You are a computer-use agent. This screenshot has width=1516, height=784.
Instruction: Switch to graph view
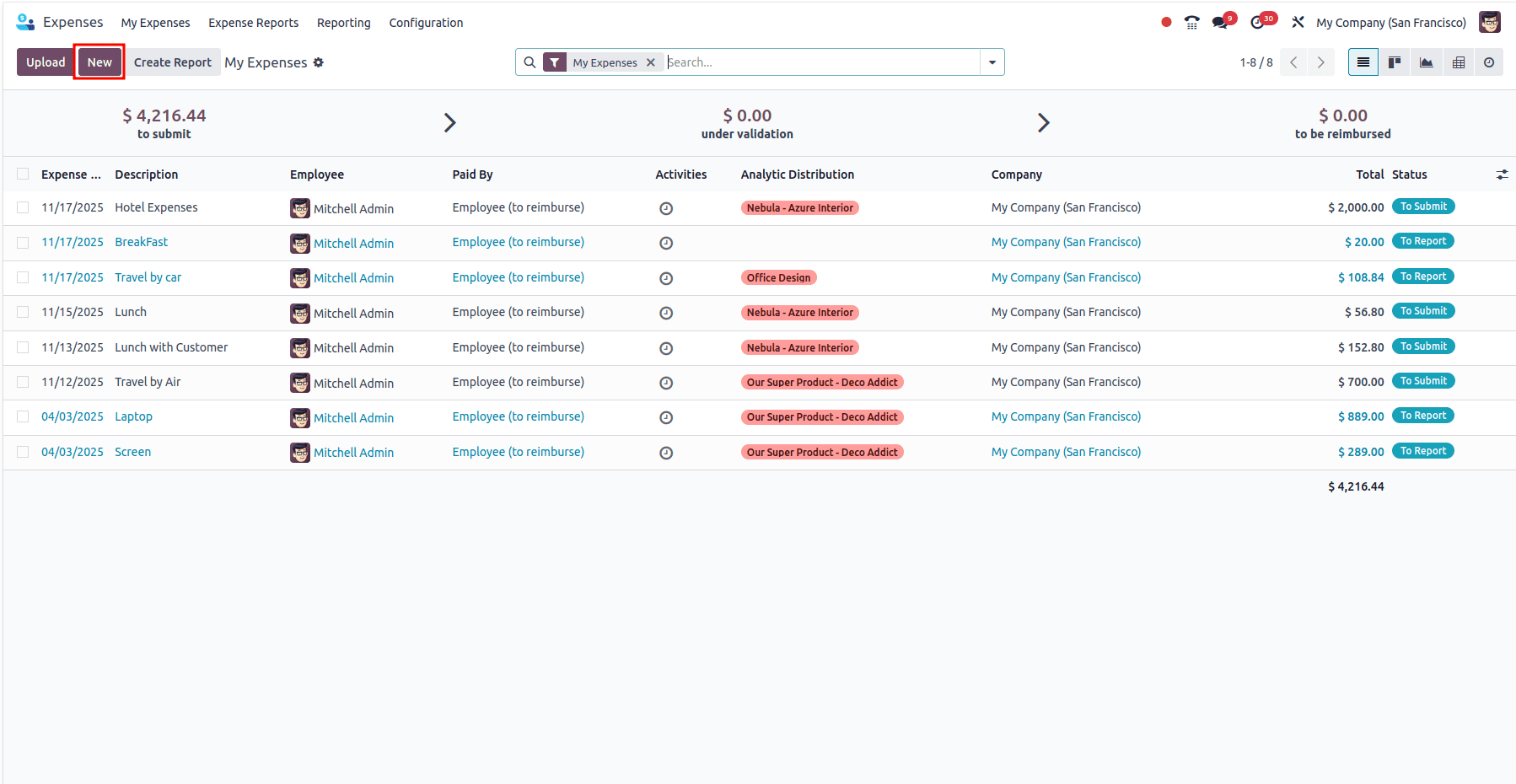(1426, 62)
